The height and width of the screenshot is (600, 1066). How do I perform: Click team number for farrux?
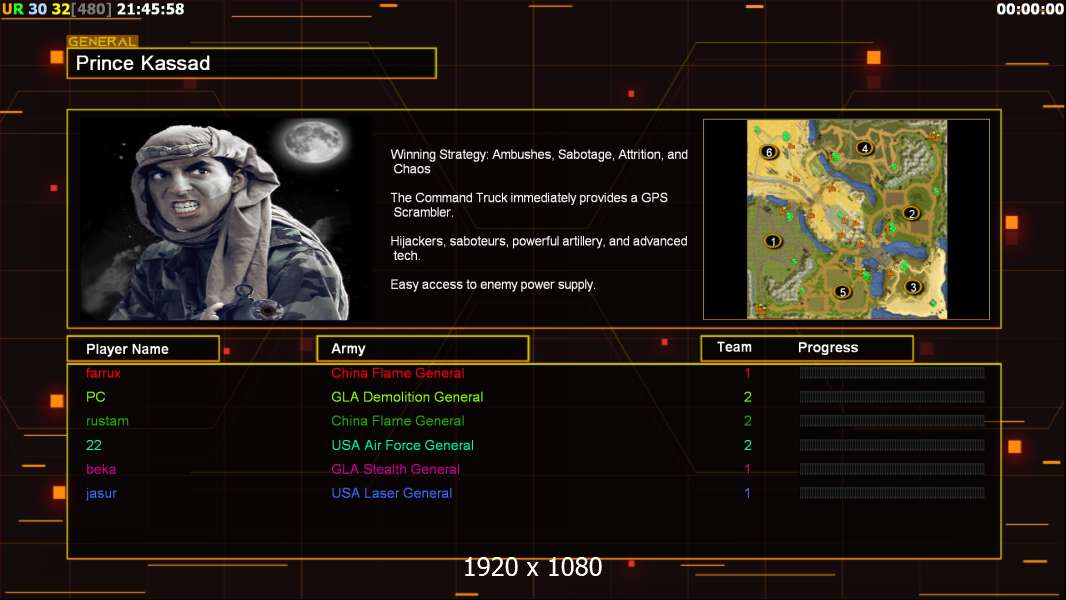[x=747, y=373]
